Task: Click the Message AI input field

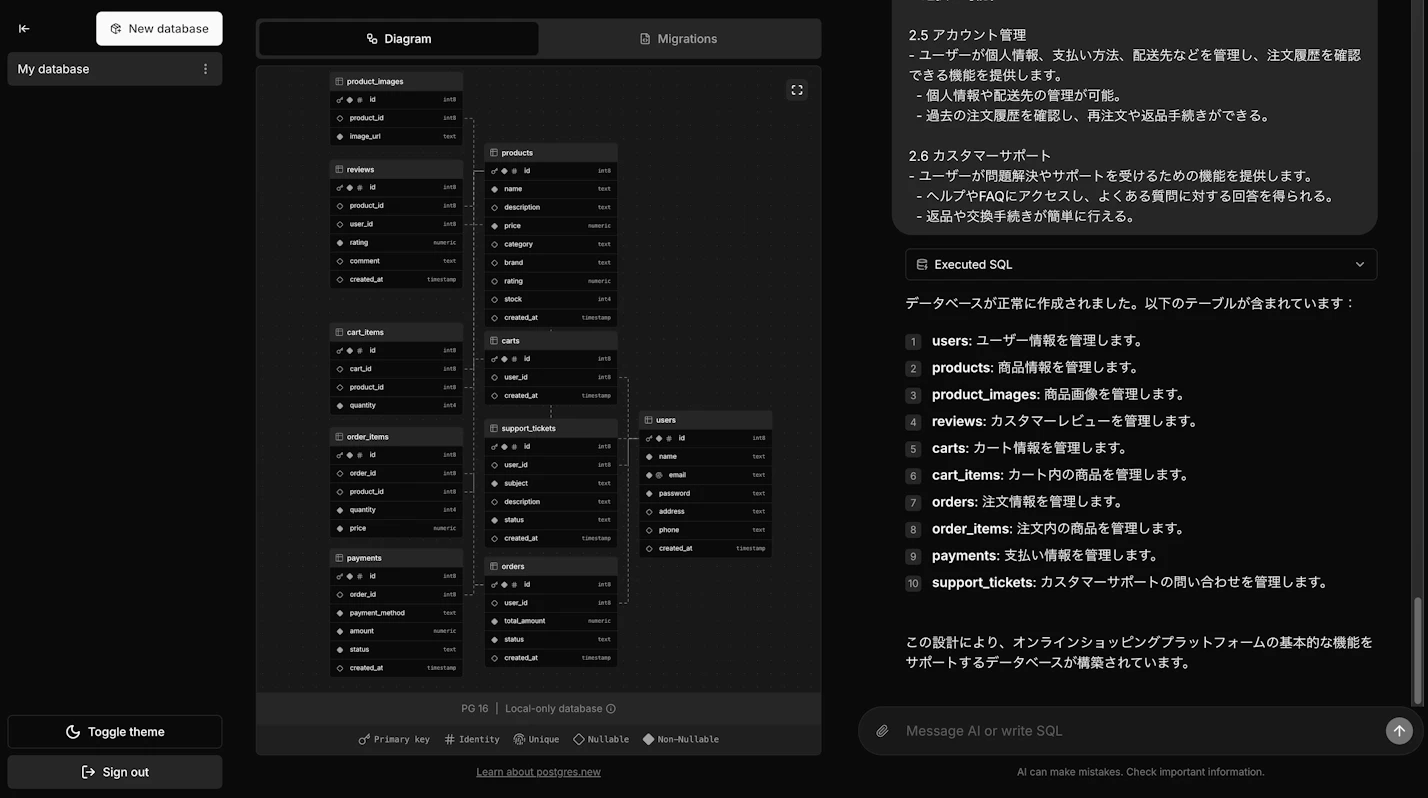Action: tap(1100, 730)
